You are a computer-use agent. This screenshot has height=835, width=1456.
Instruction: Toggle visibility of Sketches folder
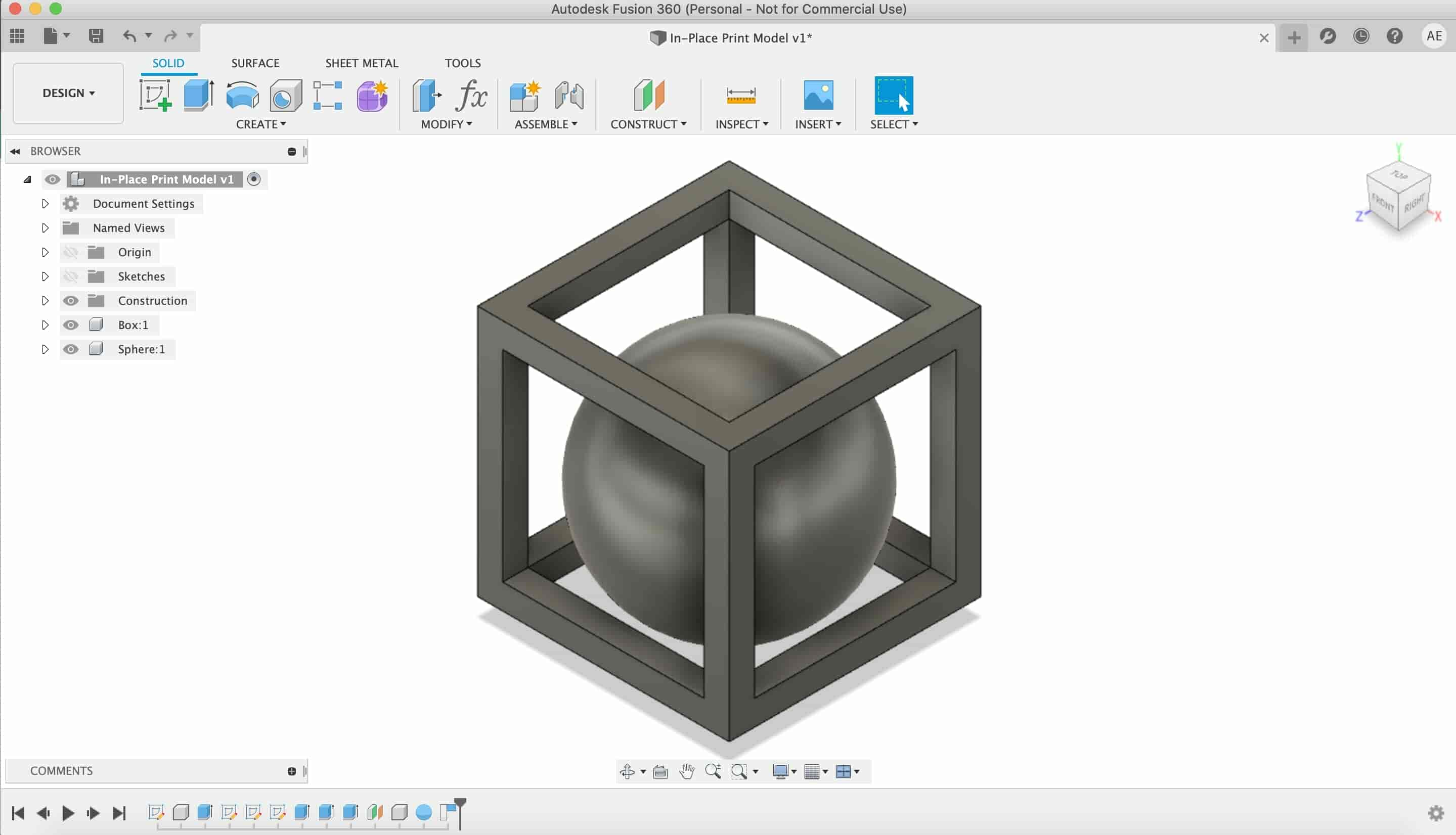71,276
